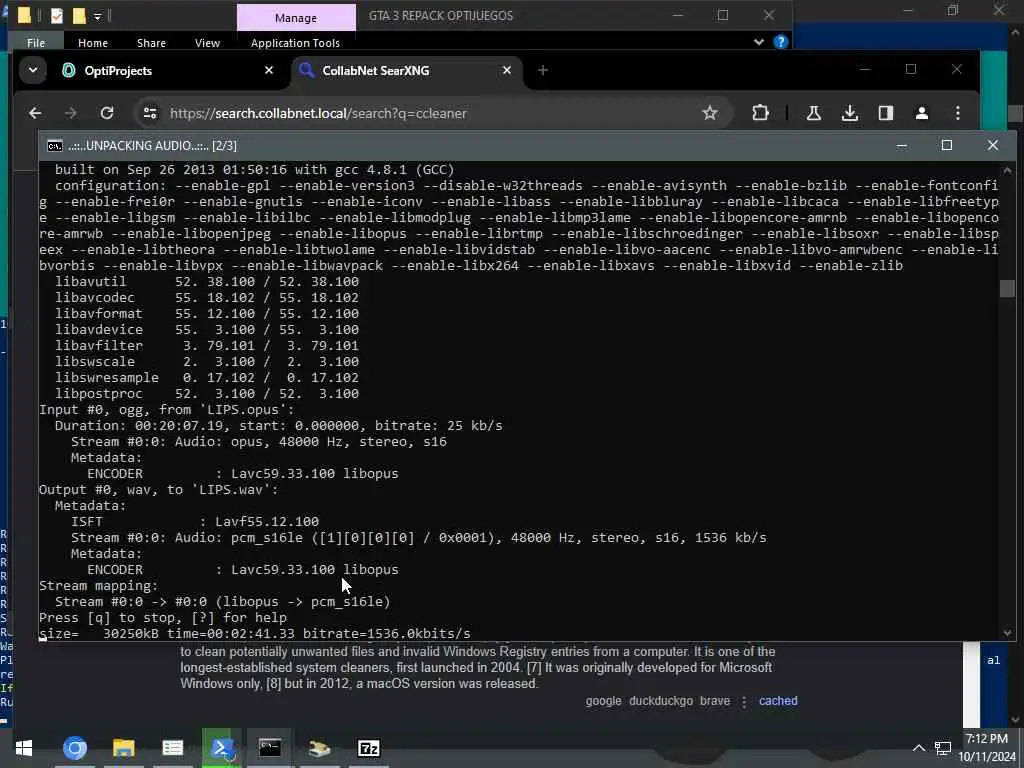Open the console window system menu icon
This screenshot has height=768, width=1024.
coord(55,145)
